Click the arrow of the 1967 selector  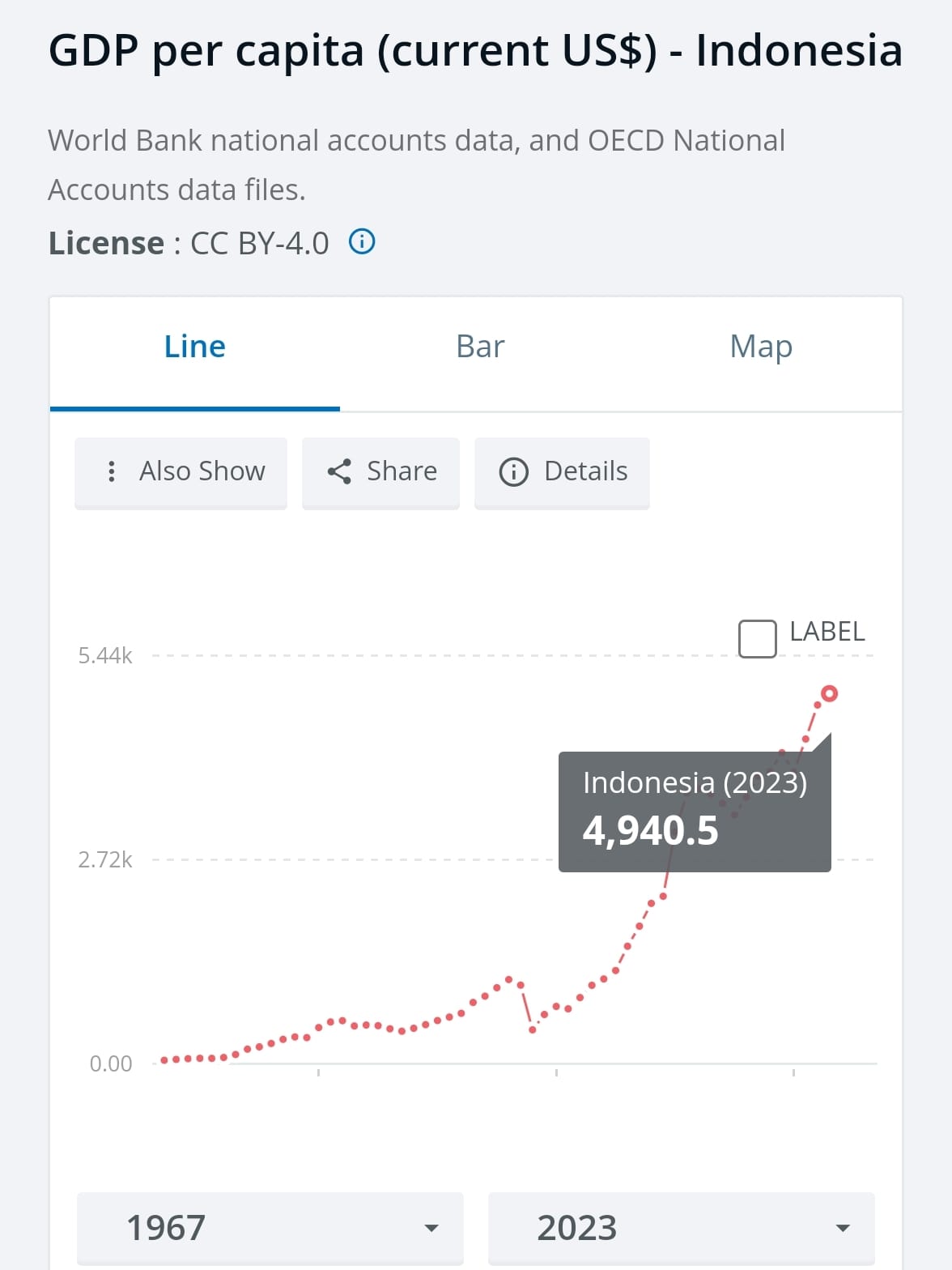pos(432,1229)
